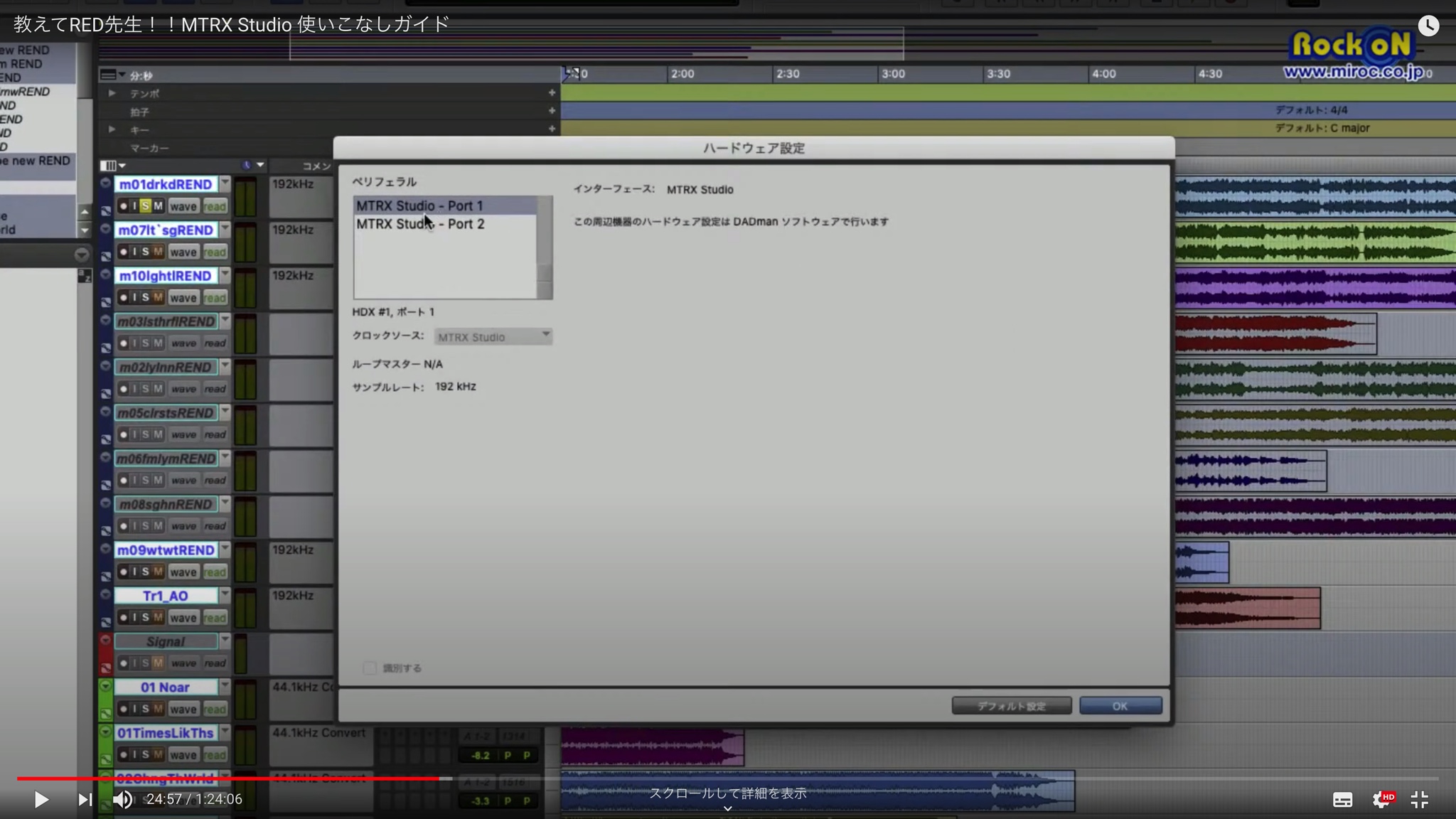Select the magenta clip on 01TimesLikThs track
The height and width of the screenshot is (819, 1456).
[x=652, y=748]
